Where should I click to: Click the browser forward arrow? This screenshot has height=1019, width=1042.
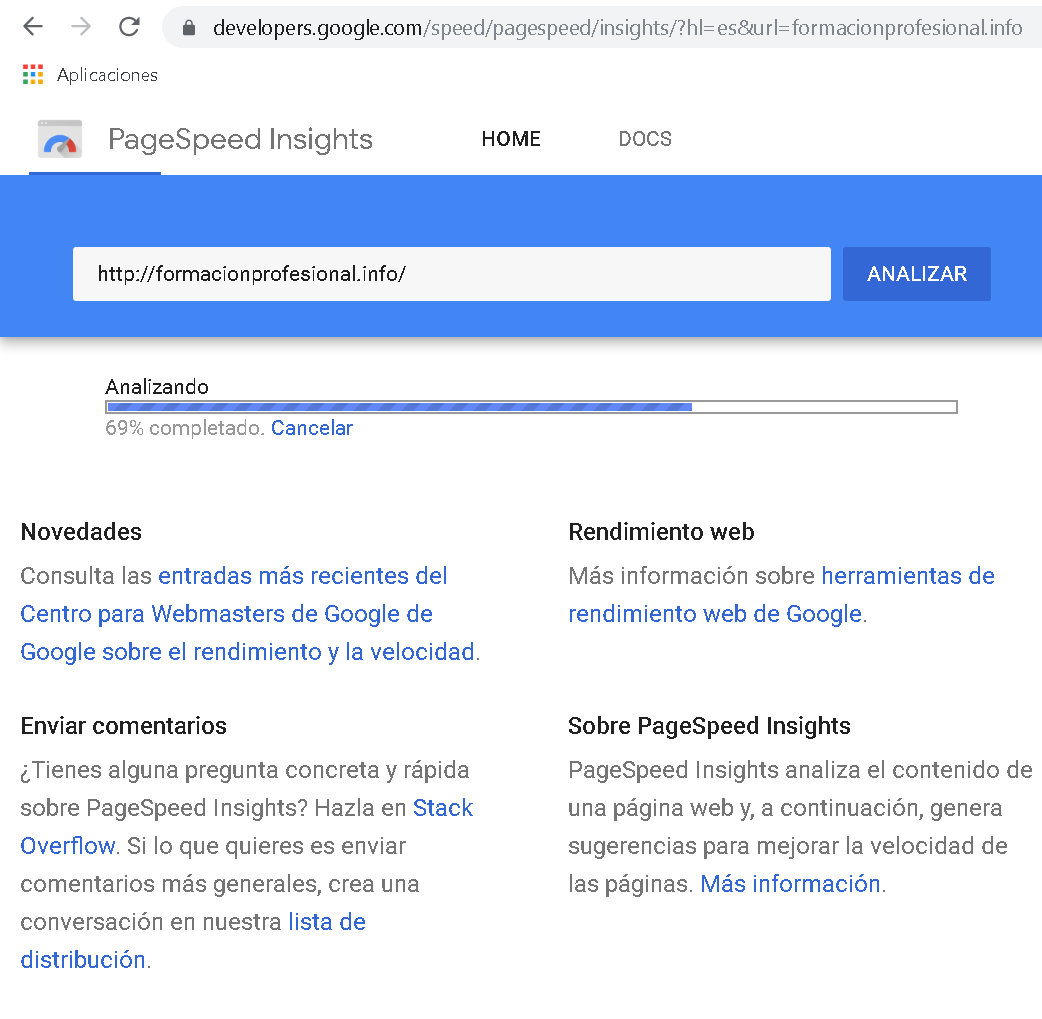81,27
